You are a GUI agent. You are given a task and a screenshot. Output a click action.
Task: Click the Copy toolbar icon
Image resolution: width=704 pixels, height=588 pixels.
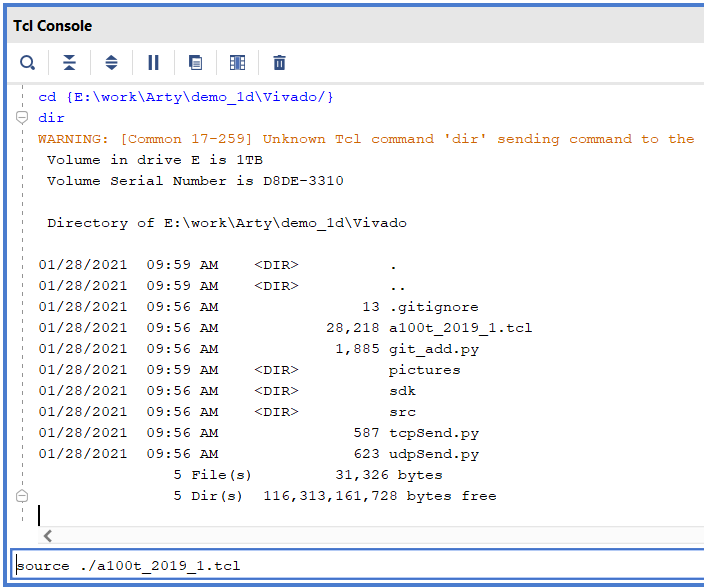pyautogui.click(x=195, y=62)
